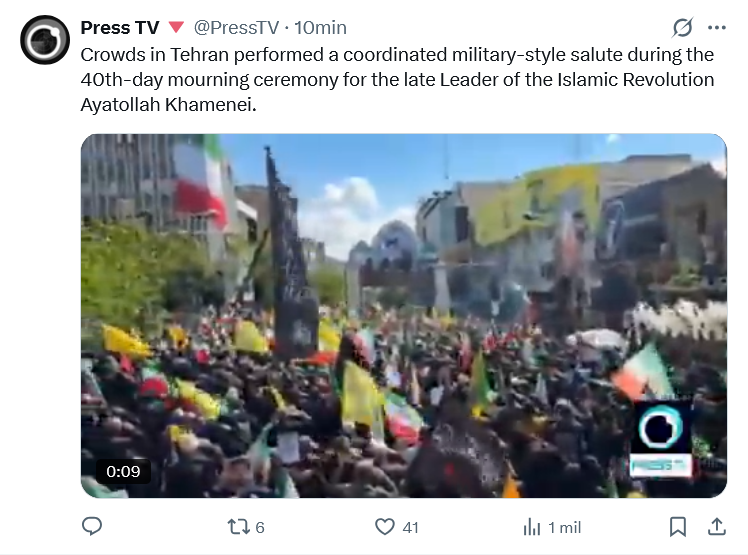
Task: Open the Press TV display name link
Action: coord(120,28)
